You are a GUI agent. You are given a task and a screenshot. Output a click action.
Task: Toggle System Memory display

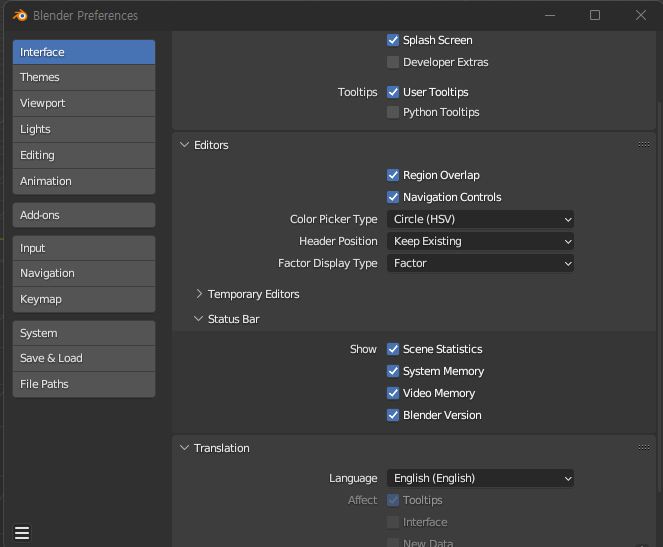coord(393,371)
